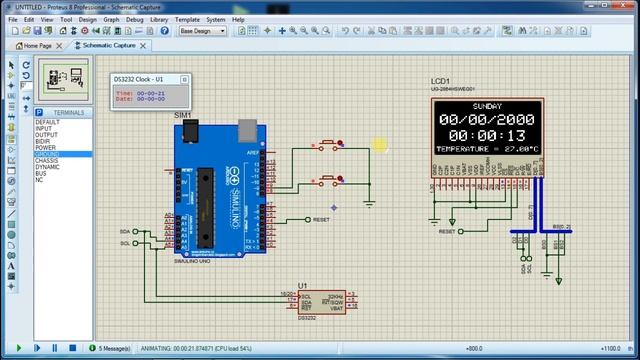Open the View menu
Image resolution: width=640 pixels, height=360 pixels.
tap(47, 20)
